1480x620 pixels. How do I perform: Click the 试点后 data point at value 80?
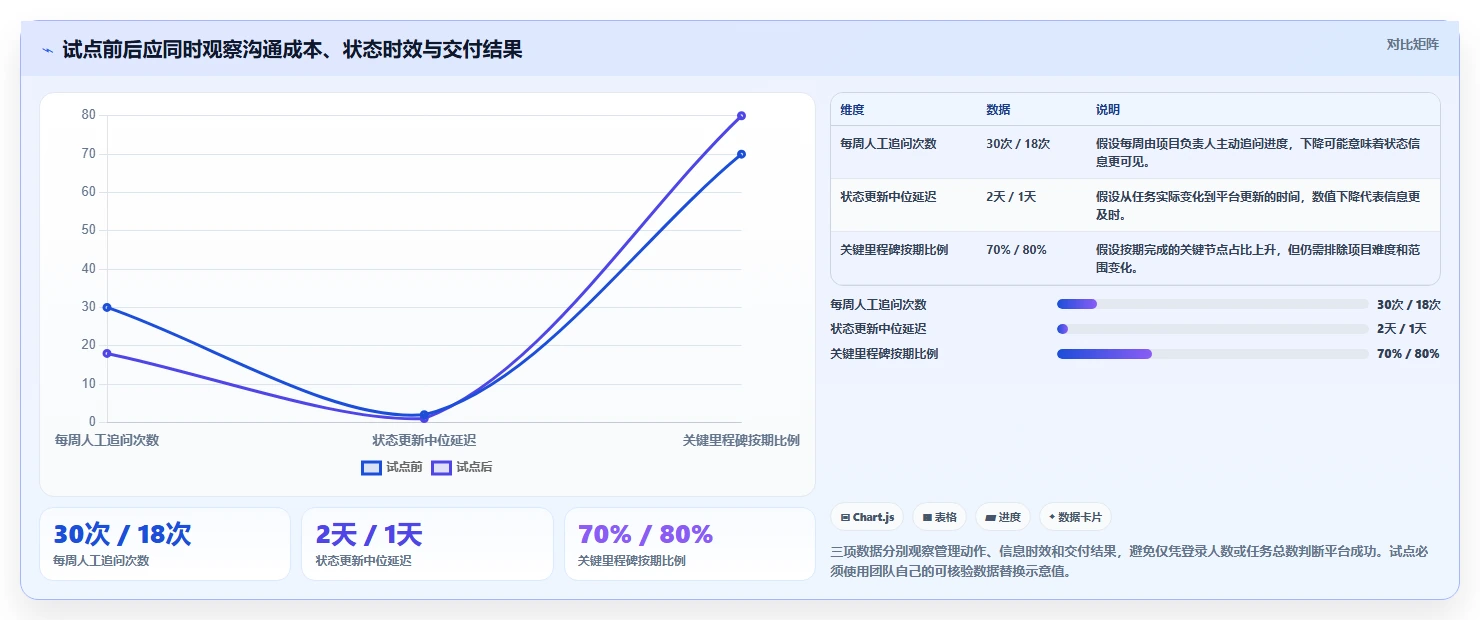[x=741, y=115]
